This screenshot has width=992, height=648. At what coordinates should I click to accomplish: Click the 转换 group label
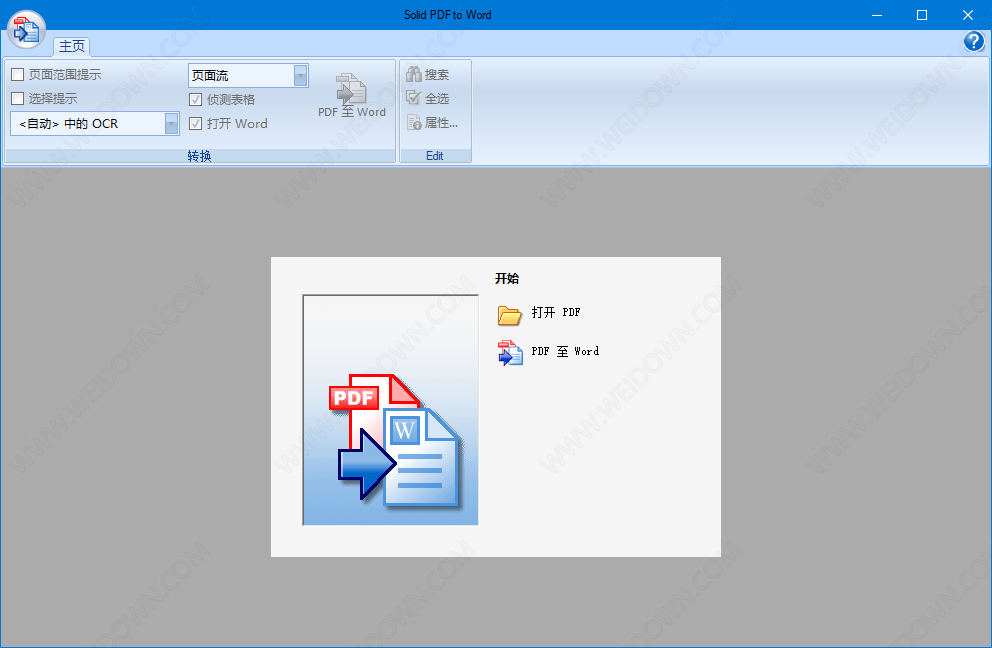[x=199, y=156]
